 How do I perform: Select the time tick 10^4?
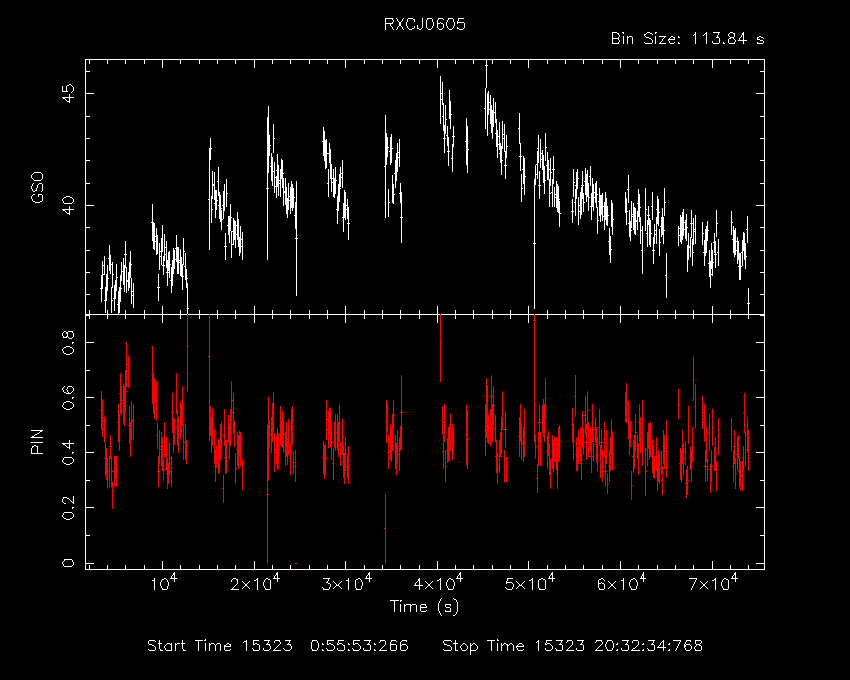(x=163, y=582)
